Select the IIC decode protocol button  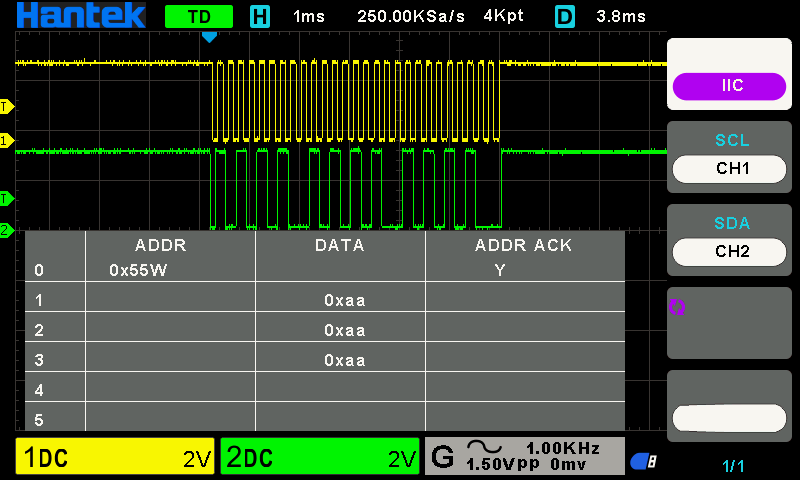[x=729, y=86]
